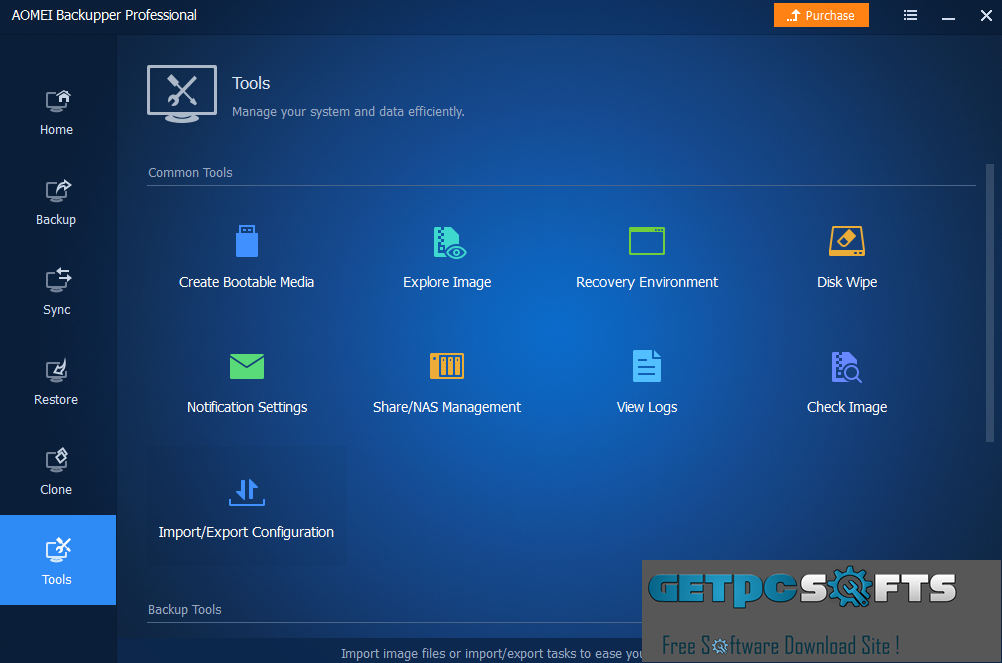Click the tools list vertical scrollbar
1002x663 pixels.
(989, 303)
